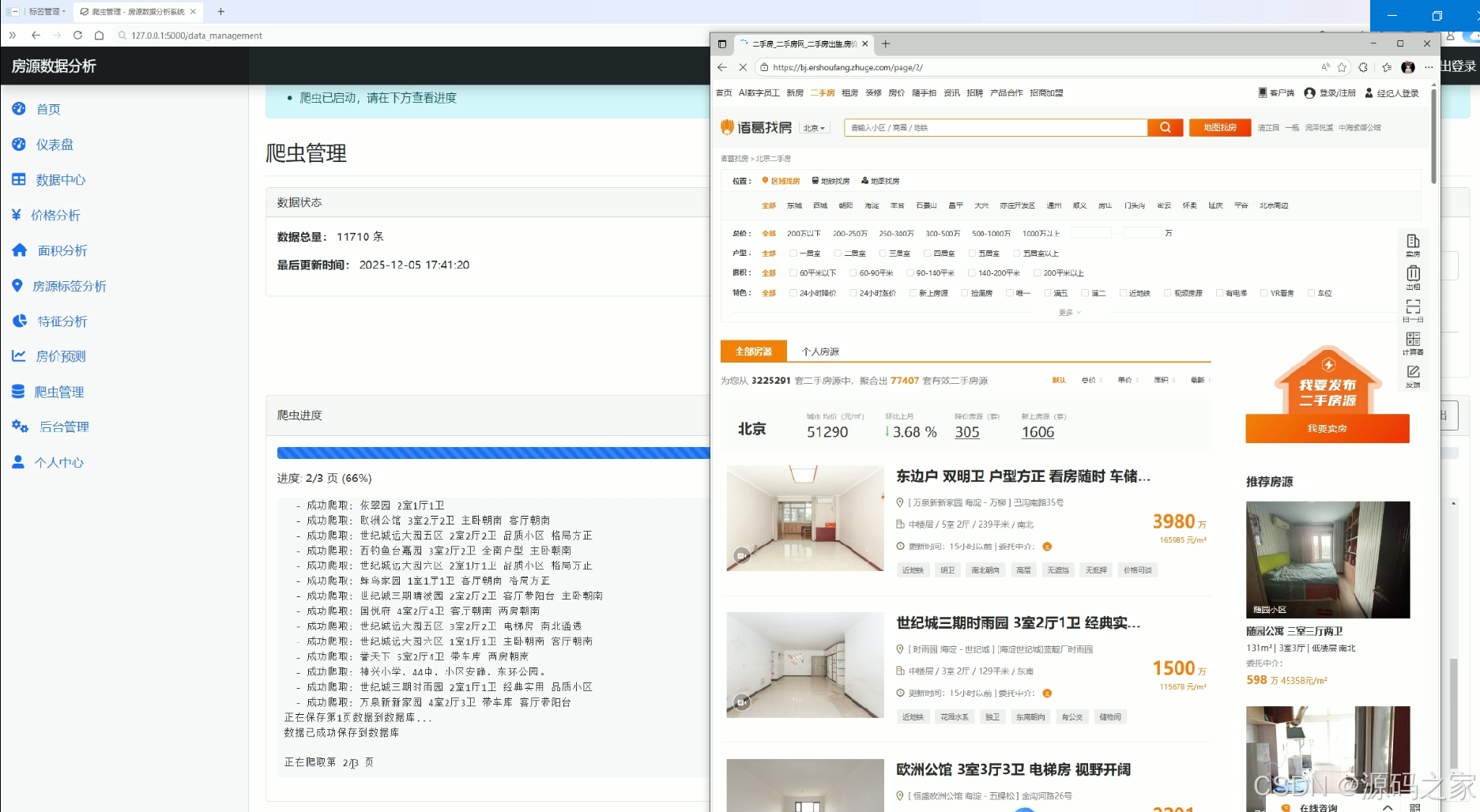Screen dimensions: 1480x812
Task: Sort listings by 最新
Action: (x=1200, y=381)
